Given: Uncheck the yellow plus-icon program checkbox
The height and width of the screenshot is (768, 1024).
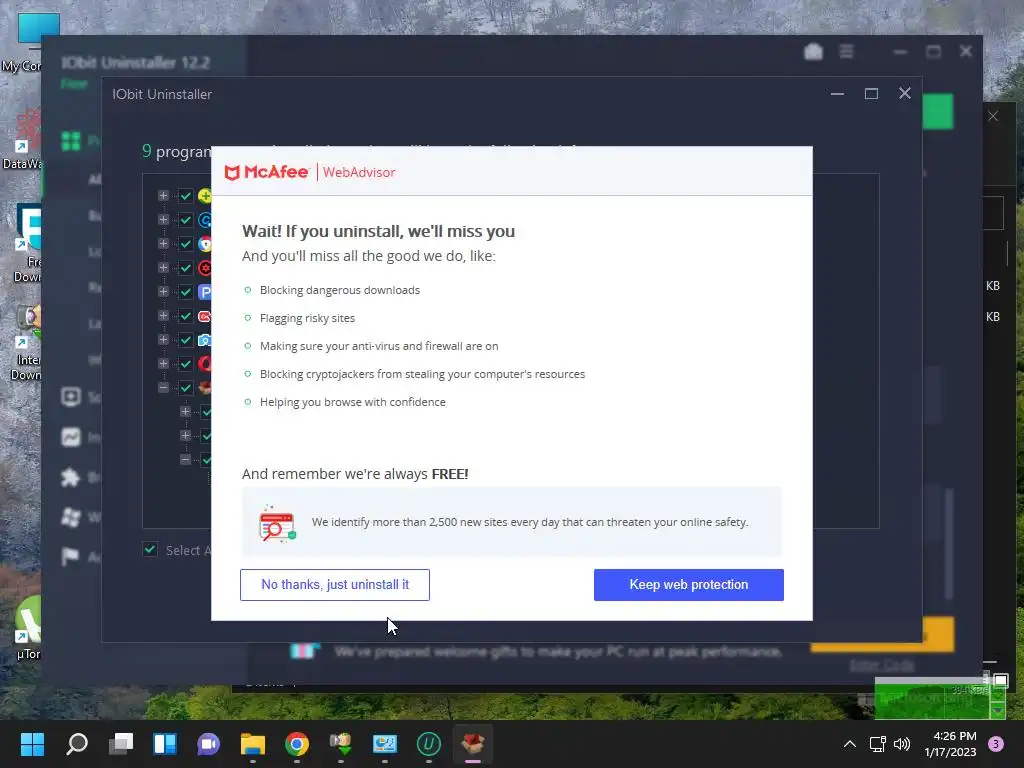Looking at the screenshot, I should (185, 195).
